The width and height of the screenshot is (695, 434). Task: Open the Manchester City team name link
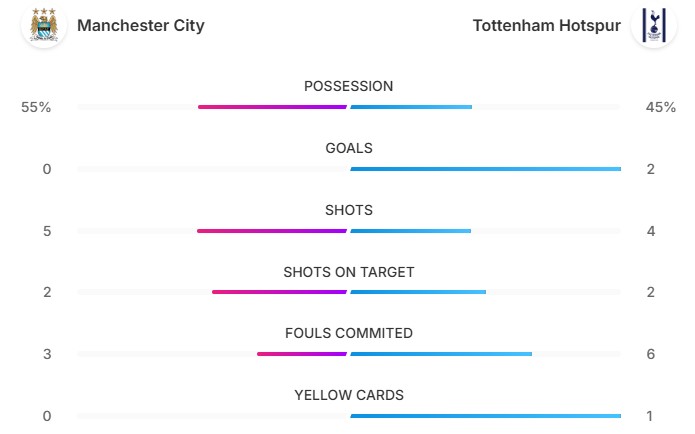(x=140, y=25)
